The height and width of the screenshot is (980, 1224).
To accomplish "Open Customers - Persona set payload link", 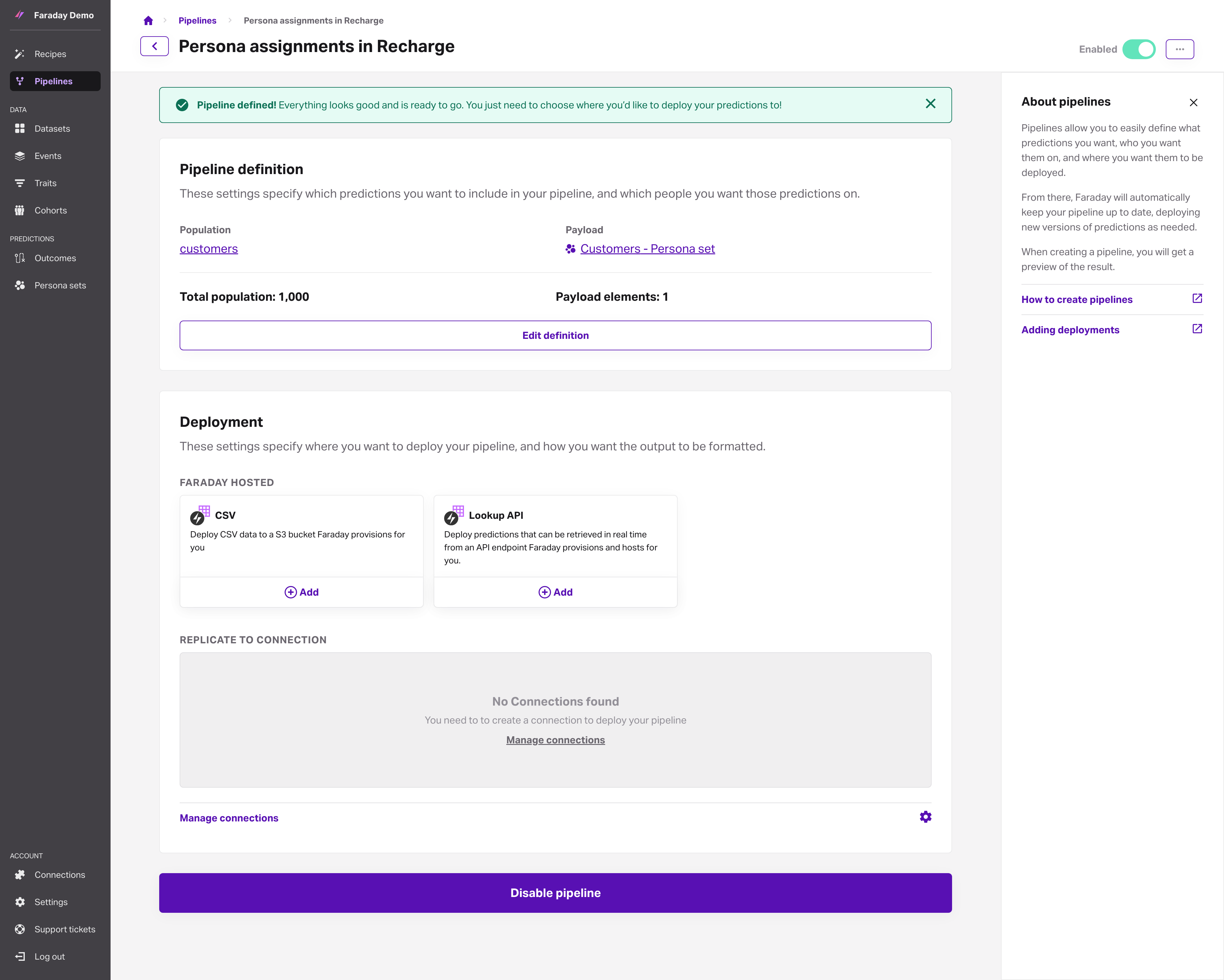I will click(647, 249).
